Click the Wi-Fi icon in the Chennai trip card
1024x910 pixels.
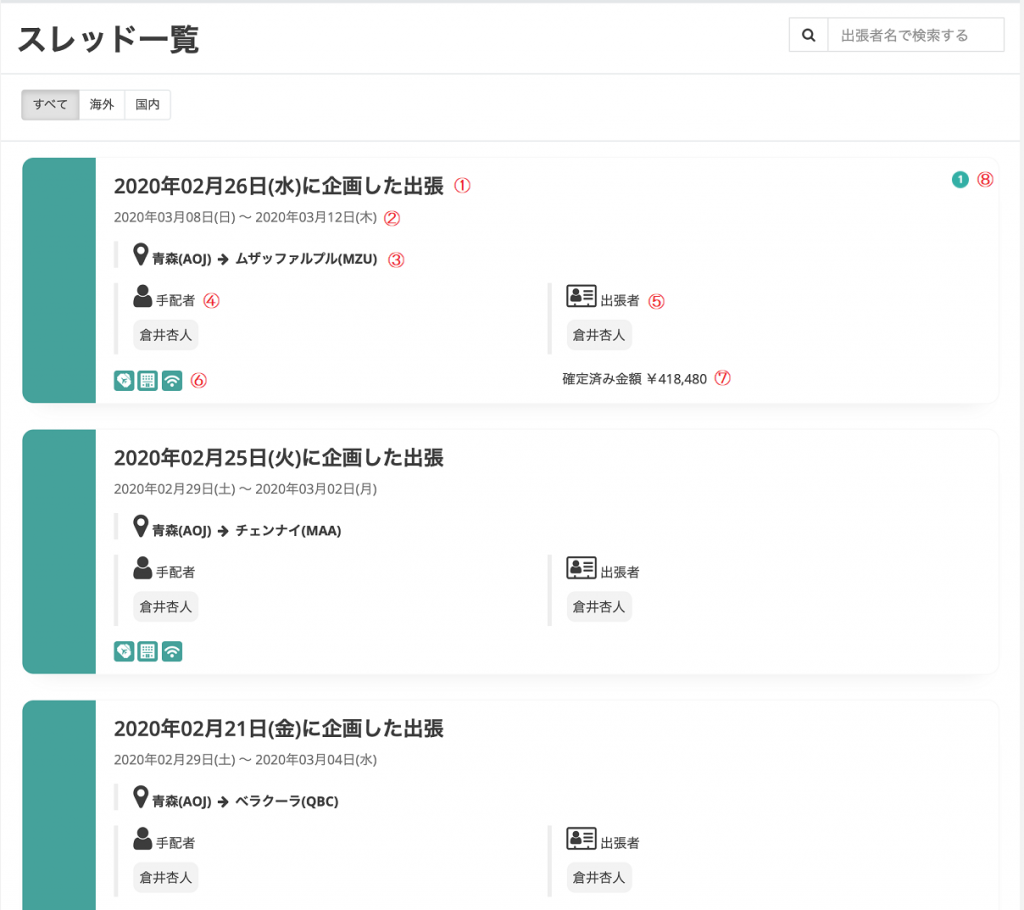[x=172, y=651]
